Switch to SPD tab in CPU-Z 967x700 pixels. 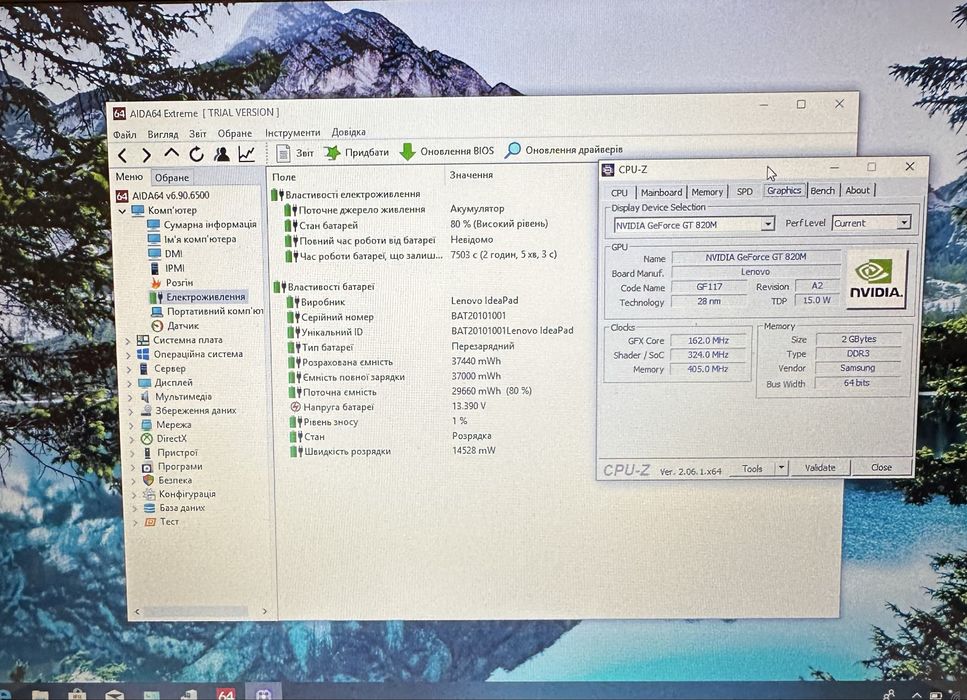pyautogui.click(x=745, y=191)
